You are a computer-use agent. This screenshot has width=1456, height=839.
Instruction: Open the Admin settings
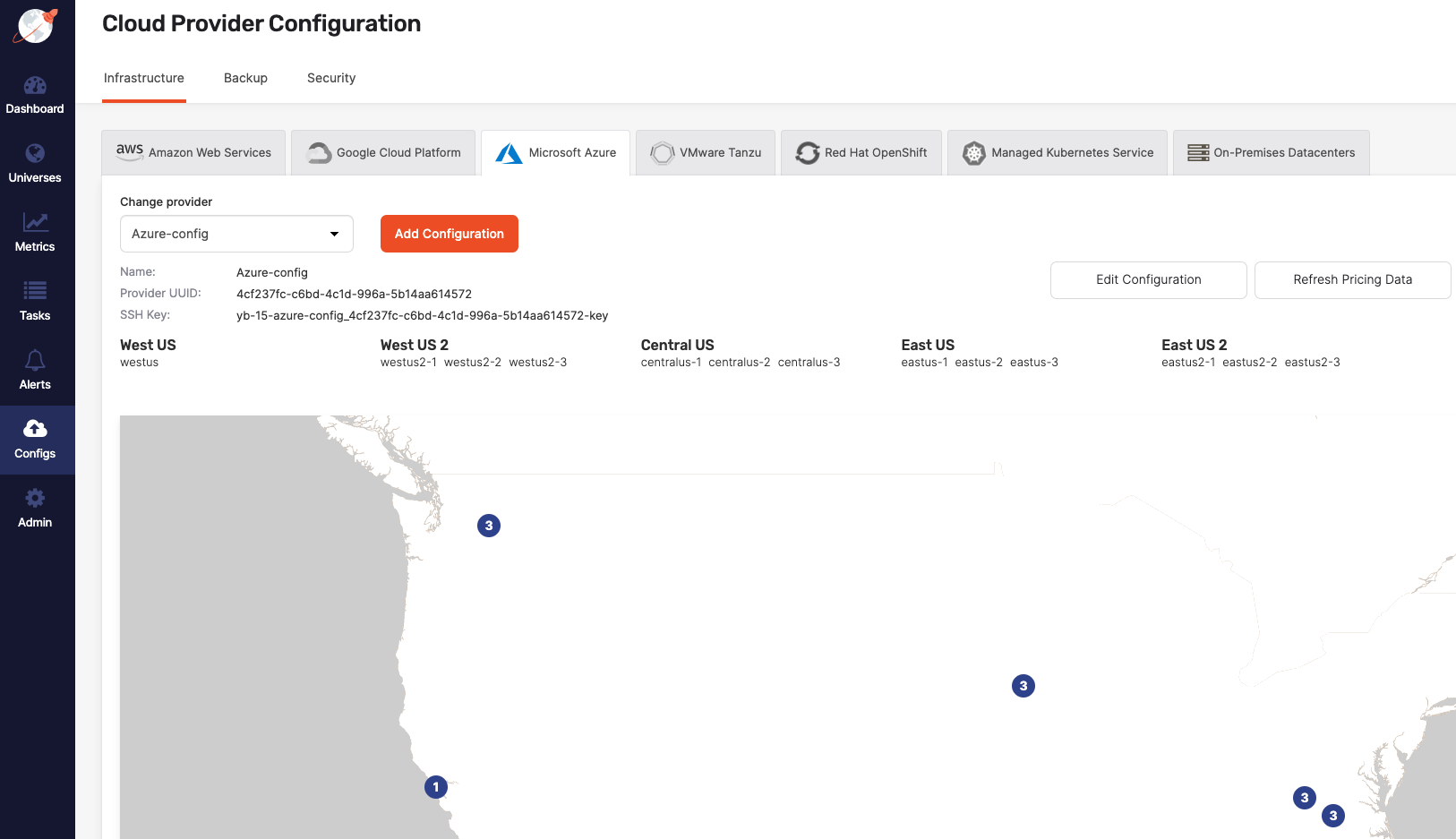35,509
